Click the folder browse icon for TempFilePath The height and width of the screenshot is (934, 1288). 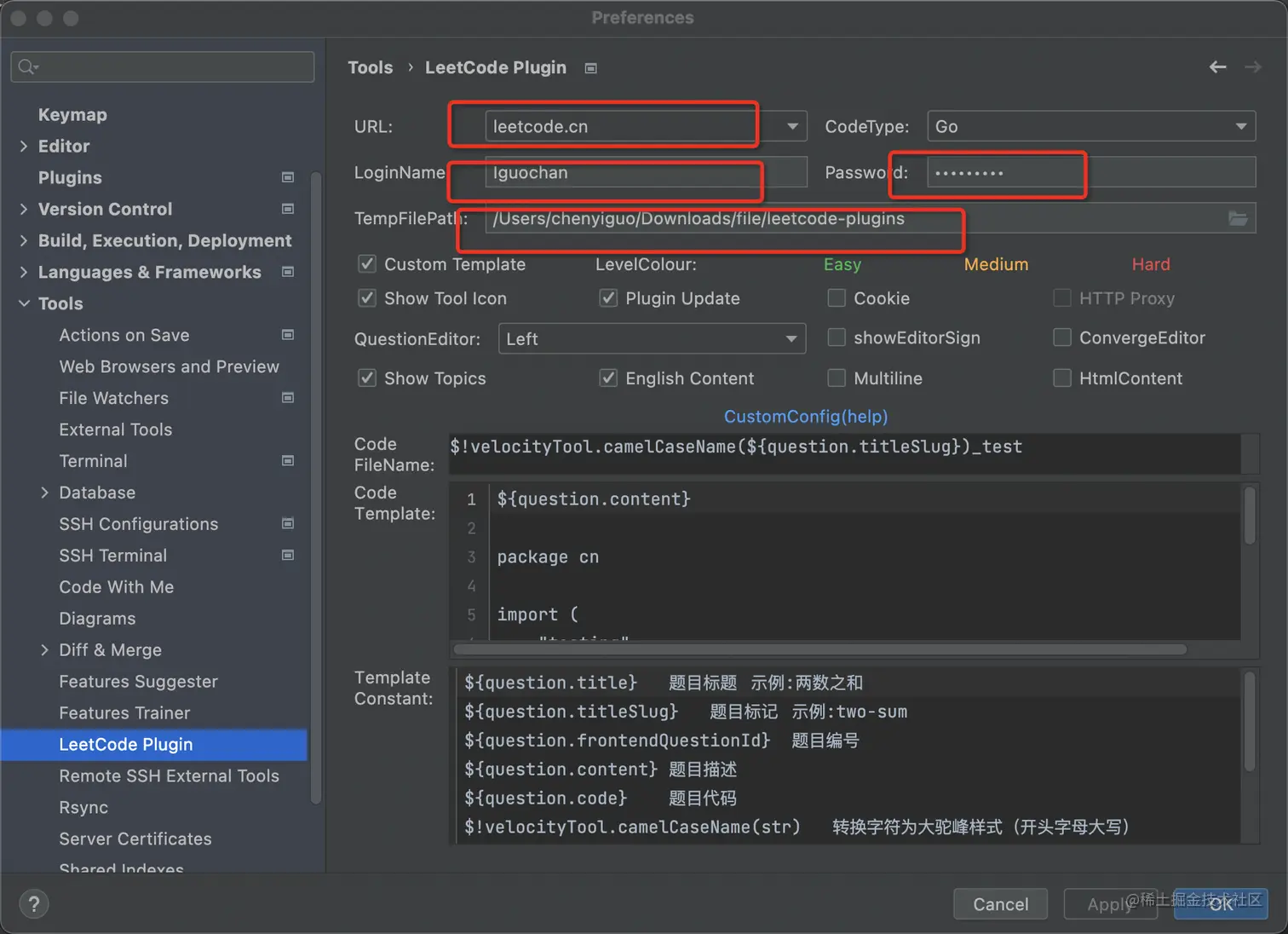pos(1238,218)
